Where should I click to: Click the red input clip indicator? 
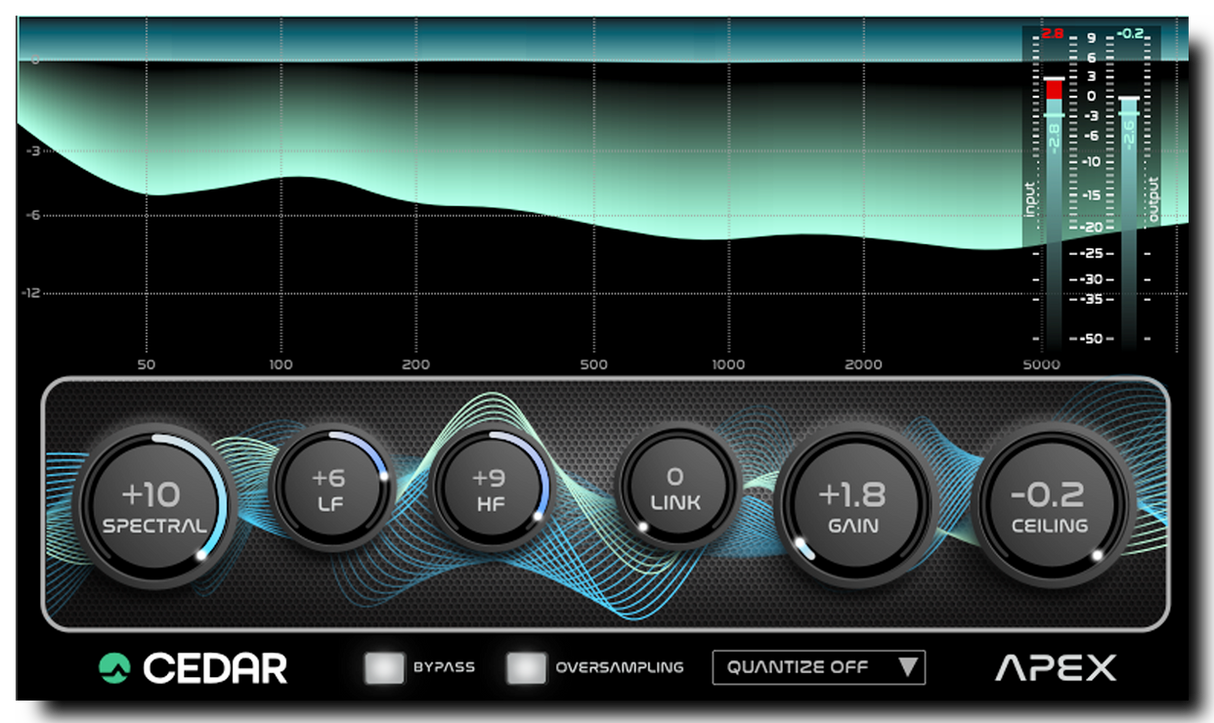(x=1054, y=89)
